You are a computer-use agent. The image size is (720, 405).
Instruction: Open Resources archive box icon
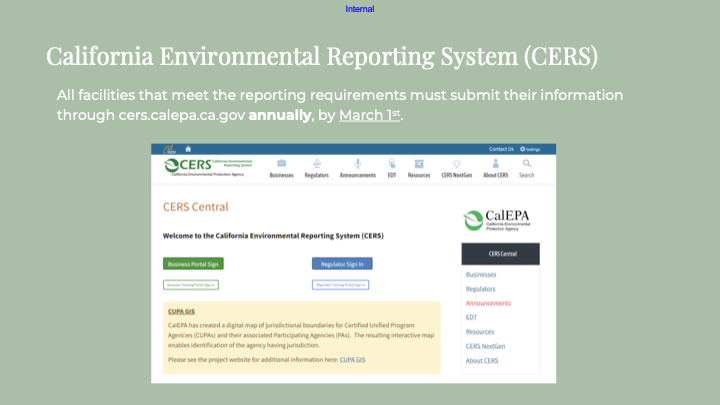click(419, 163)
